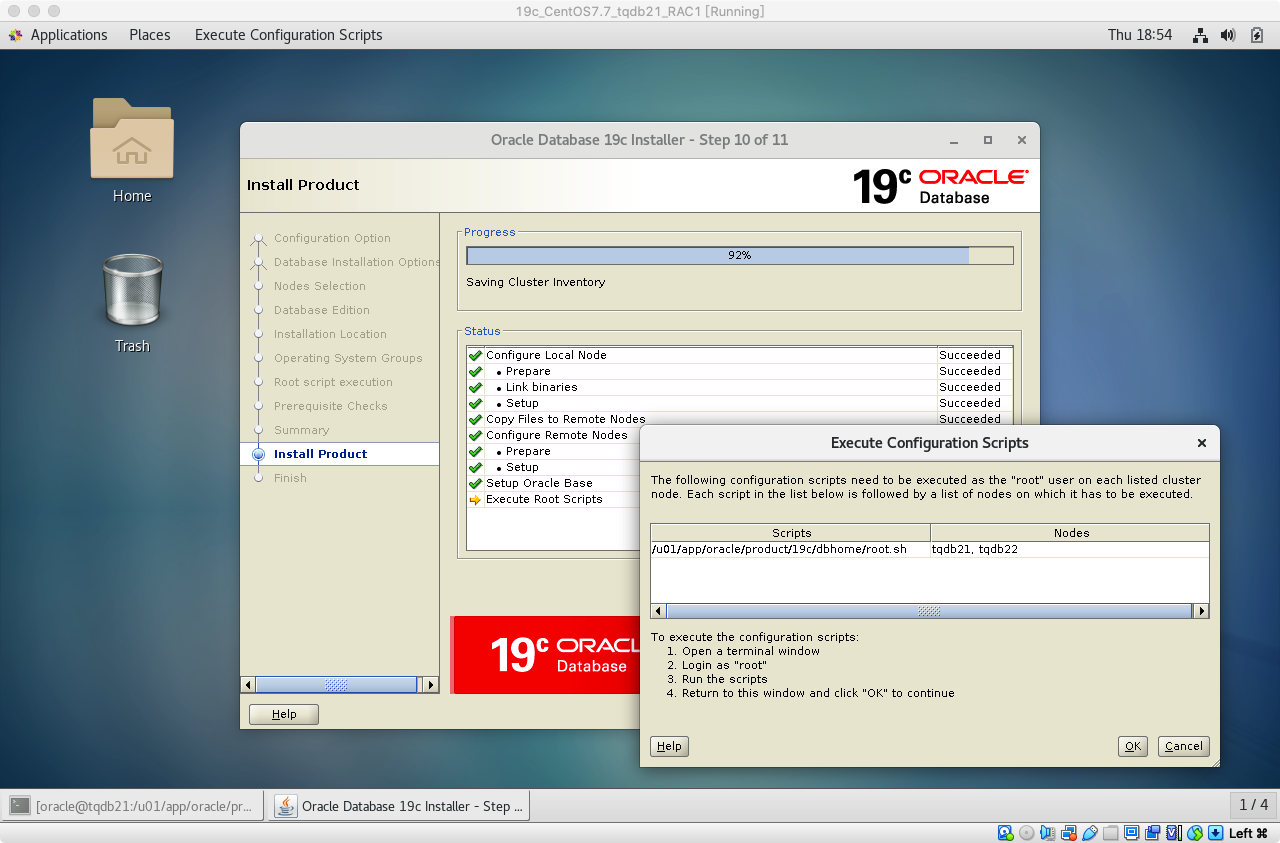
Task: Select the Summary step in sidebar
Action: point(301,430)
